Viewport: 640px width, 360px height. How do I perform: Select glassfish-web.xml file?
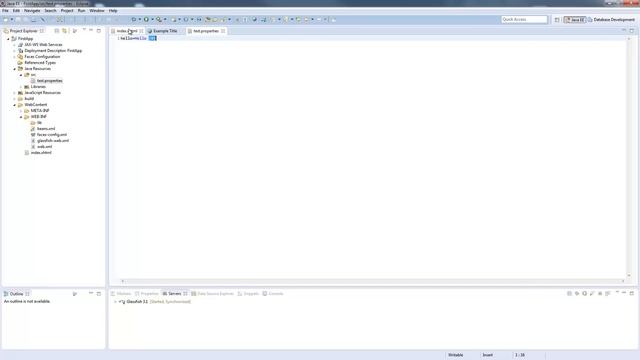click(x=52, y=141)
